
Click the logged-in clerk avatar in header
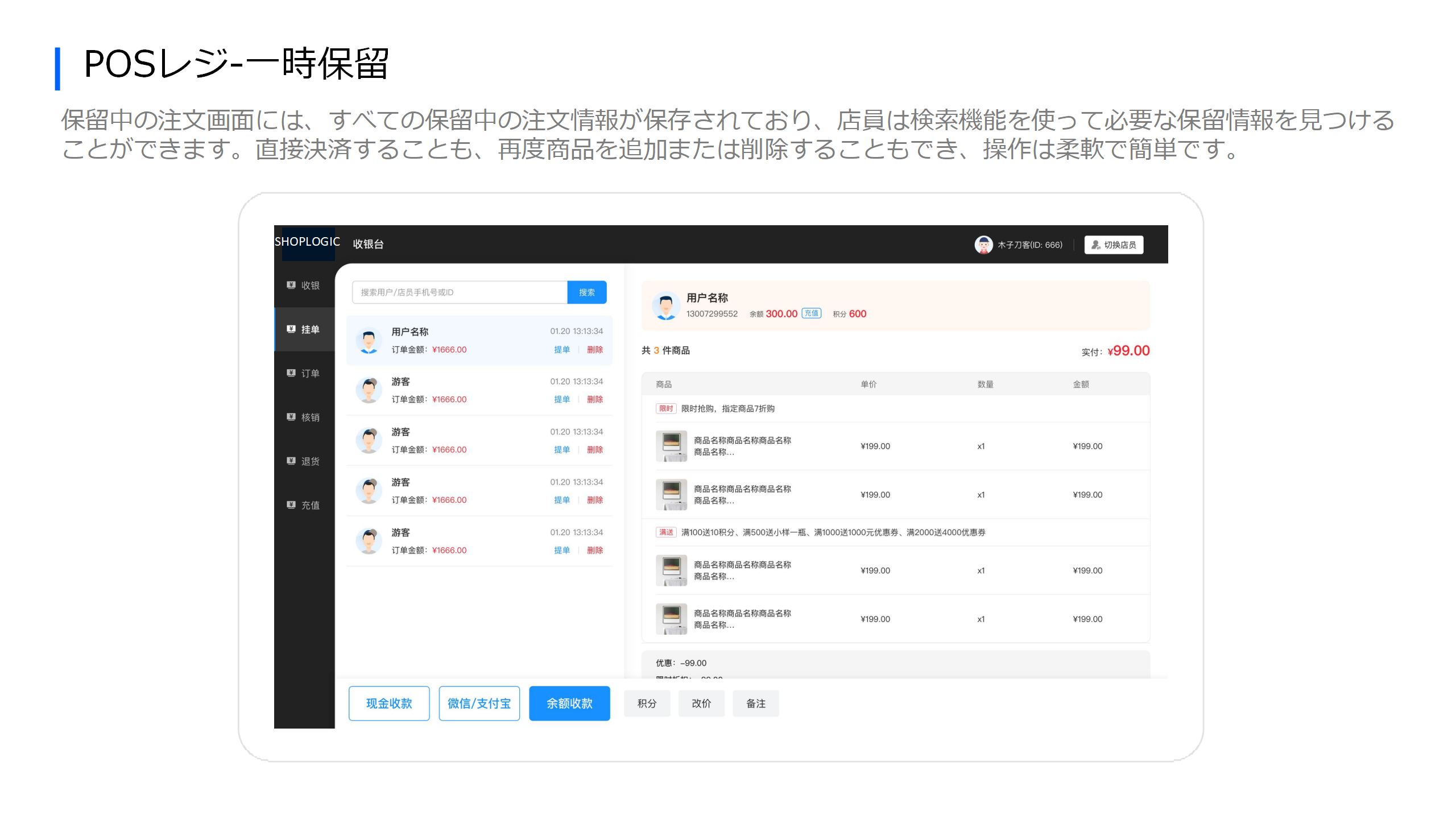click(983, 245)
